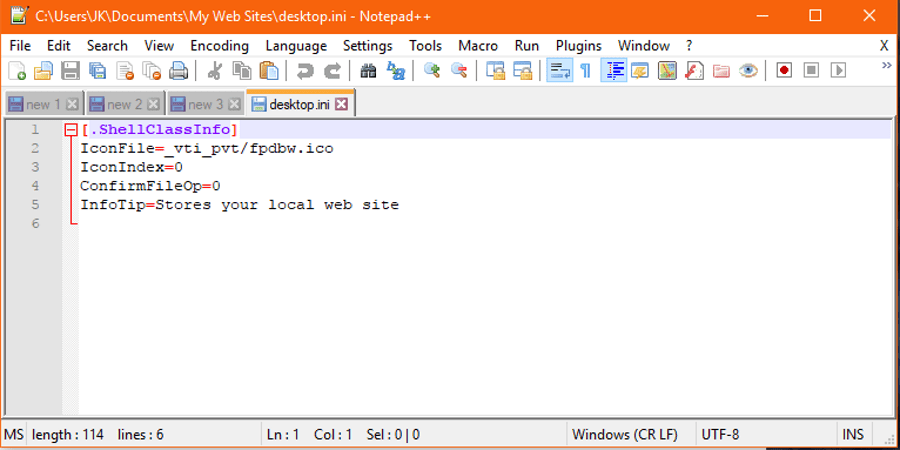Viewport: 900px width, 450px height.
Task: Create a new document with the New icon
Action: coord(17,71)
